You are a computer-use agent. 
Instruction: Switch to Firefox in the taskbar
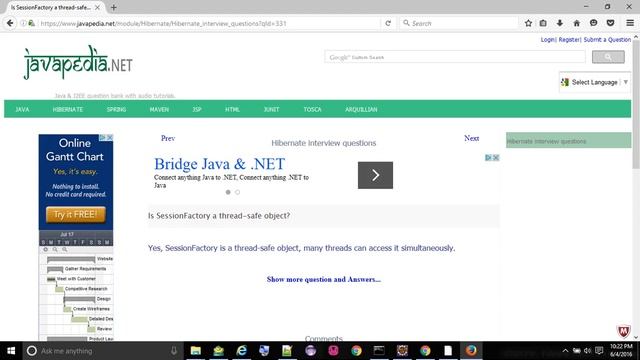(471, 351)
